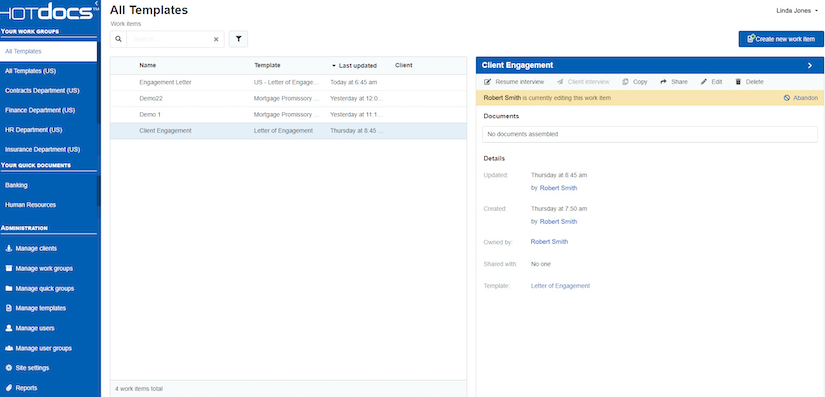Click the Resume interview pencil icon

coord(487,82)
